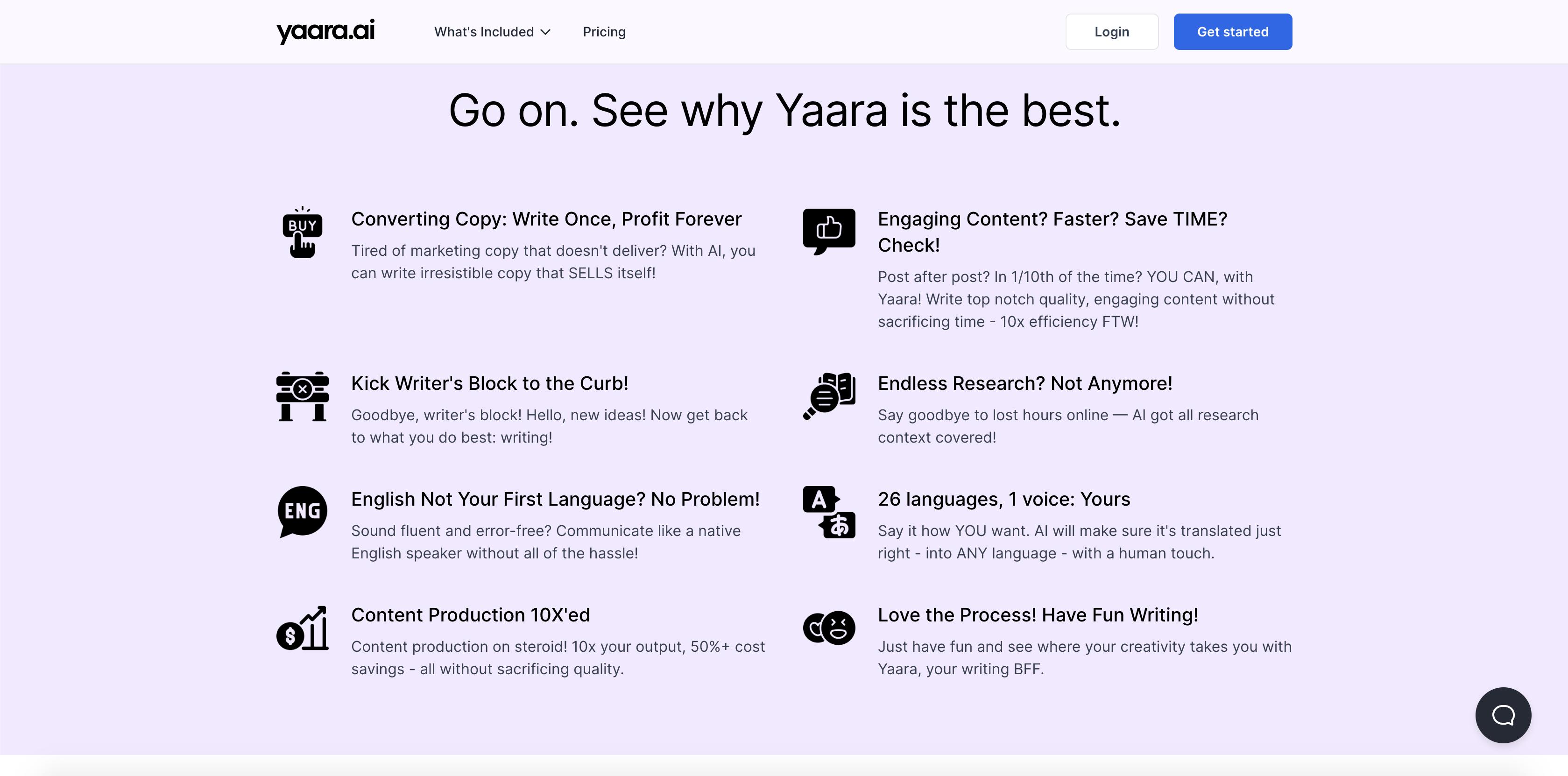The height and width of the screenshot is (776, 1568).
Task: Click the Content Production 10X'ed heading
Action: click(470, 615)
